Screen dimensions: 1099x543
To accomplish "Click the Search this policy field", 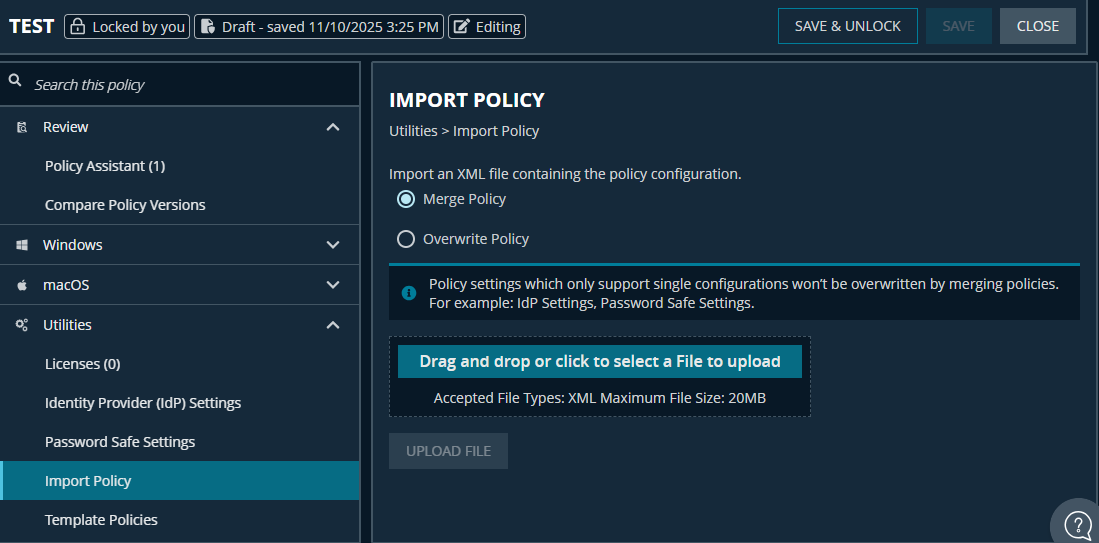I will pos(180,84).
